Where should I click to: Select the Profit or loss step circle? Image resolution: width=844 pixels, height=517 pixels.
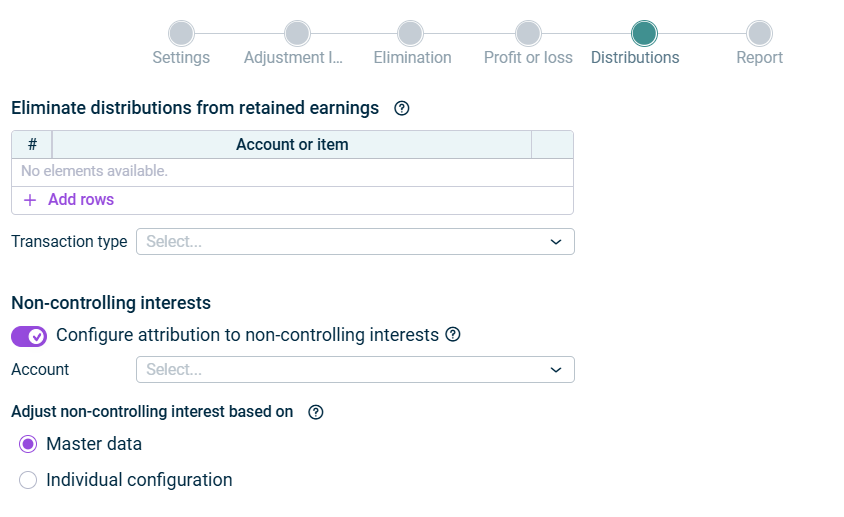tap(528, 33)
